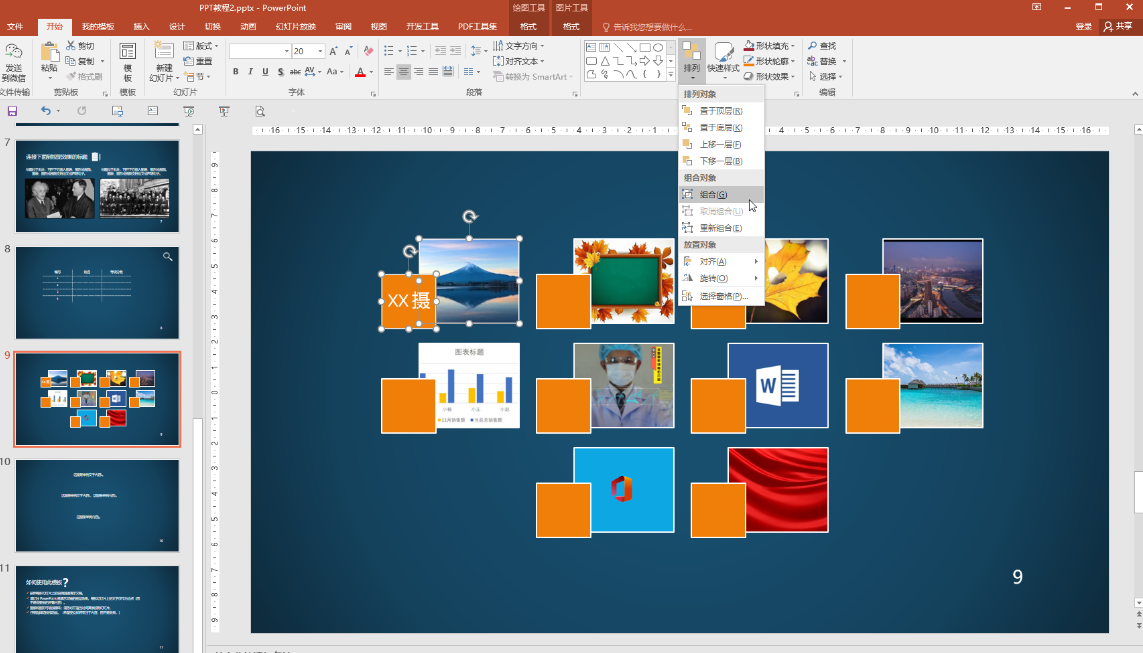Click the Clear Formatting eraser icon
Viewport: 1143px width, 653px height.
coord(368,51)
